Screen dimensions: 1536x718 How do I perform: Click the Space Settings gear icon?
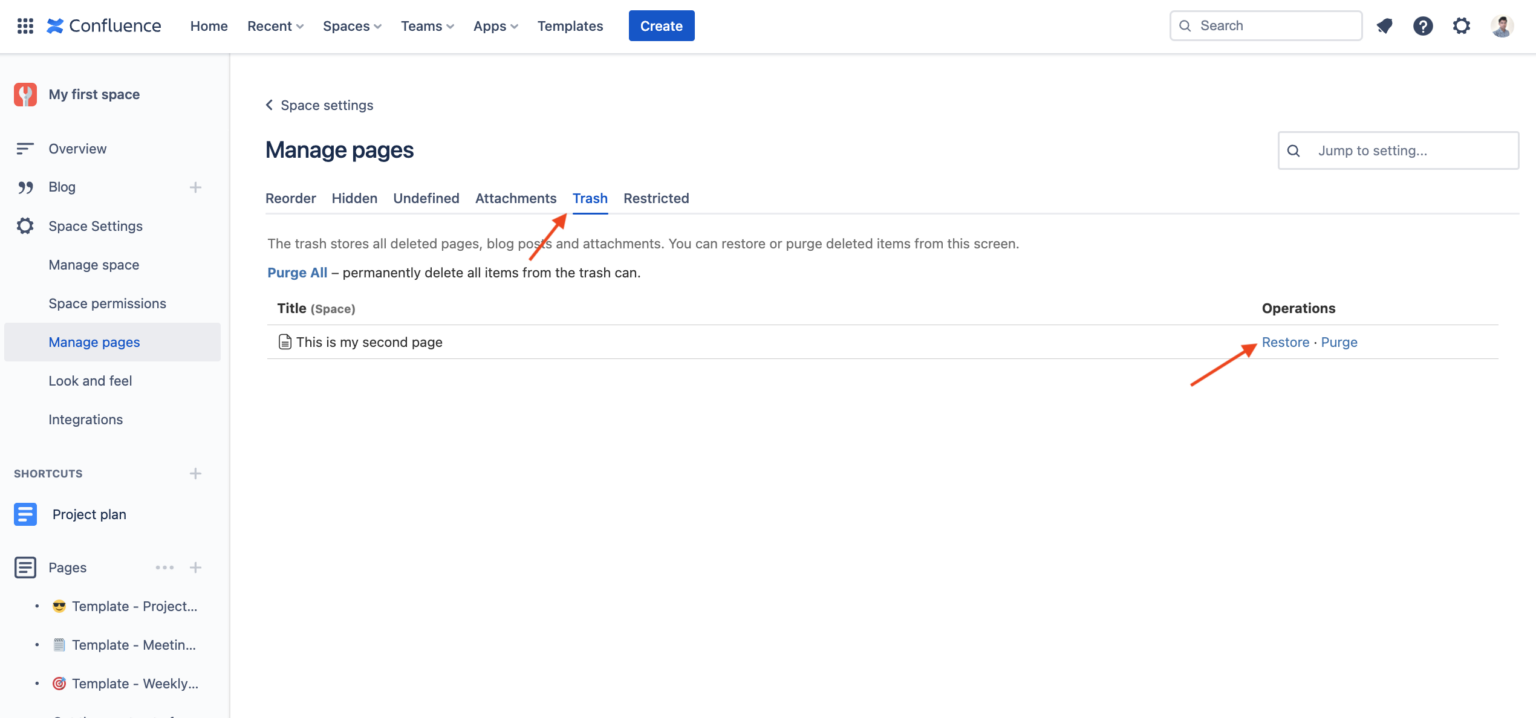coord(25,225)
